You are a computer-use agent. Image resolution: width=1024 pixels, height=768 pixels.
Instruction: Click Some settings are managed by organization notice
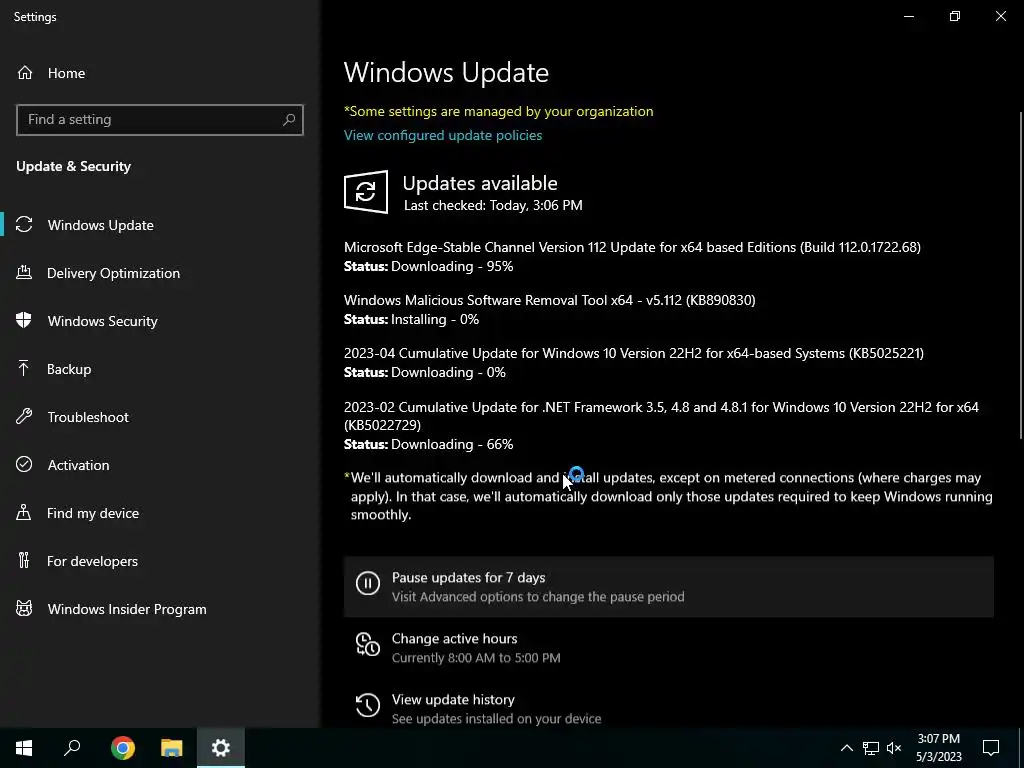pyautogui.click(x=498, y=111)
